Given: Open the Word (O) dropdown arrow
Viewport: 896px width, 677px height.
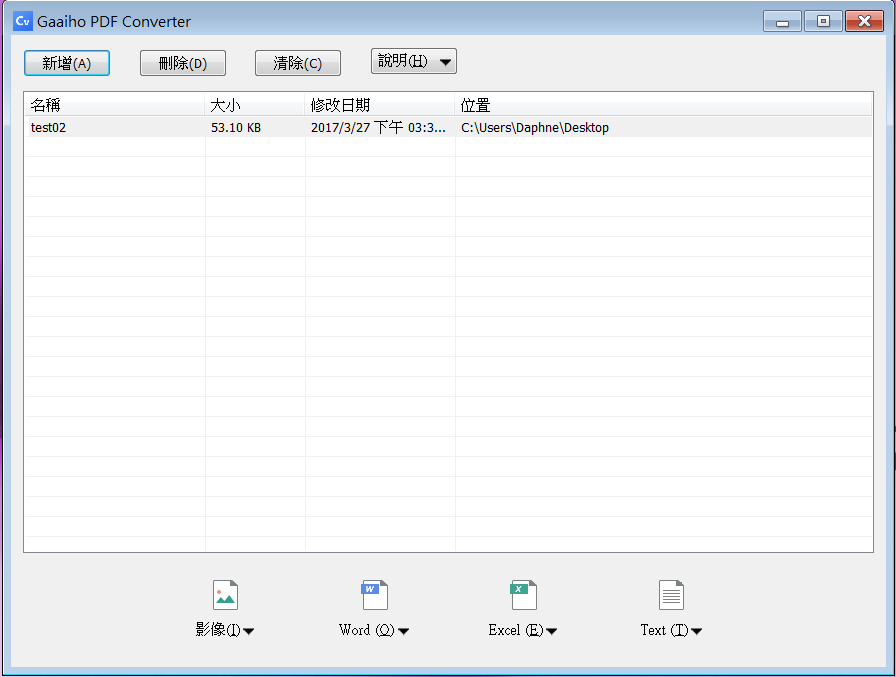Looking at the screenshot, I should (x=403, y=631).
